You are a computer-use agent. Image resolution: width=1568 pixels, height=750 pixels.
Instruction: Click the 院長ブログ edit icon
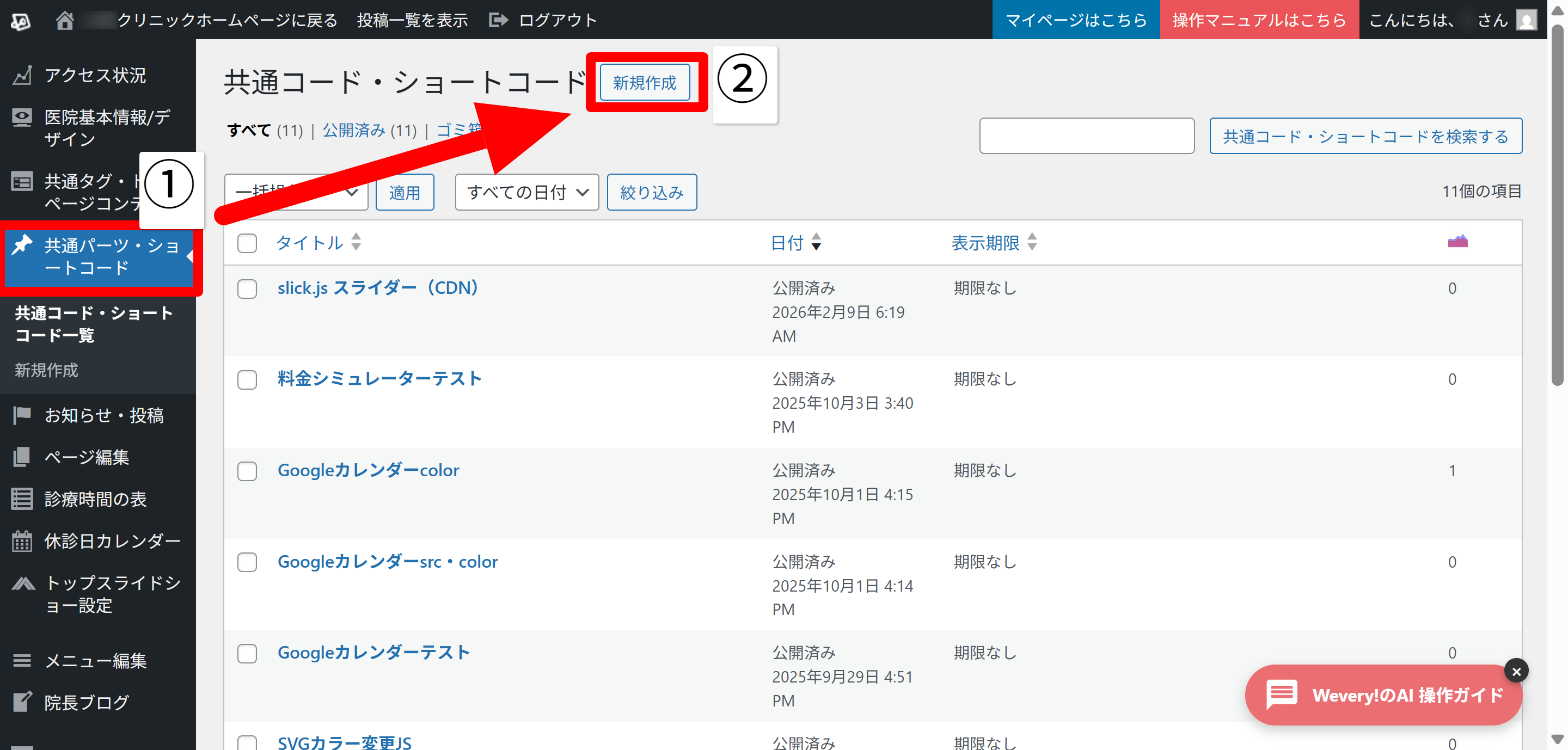[22, 702]
